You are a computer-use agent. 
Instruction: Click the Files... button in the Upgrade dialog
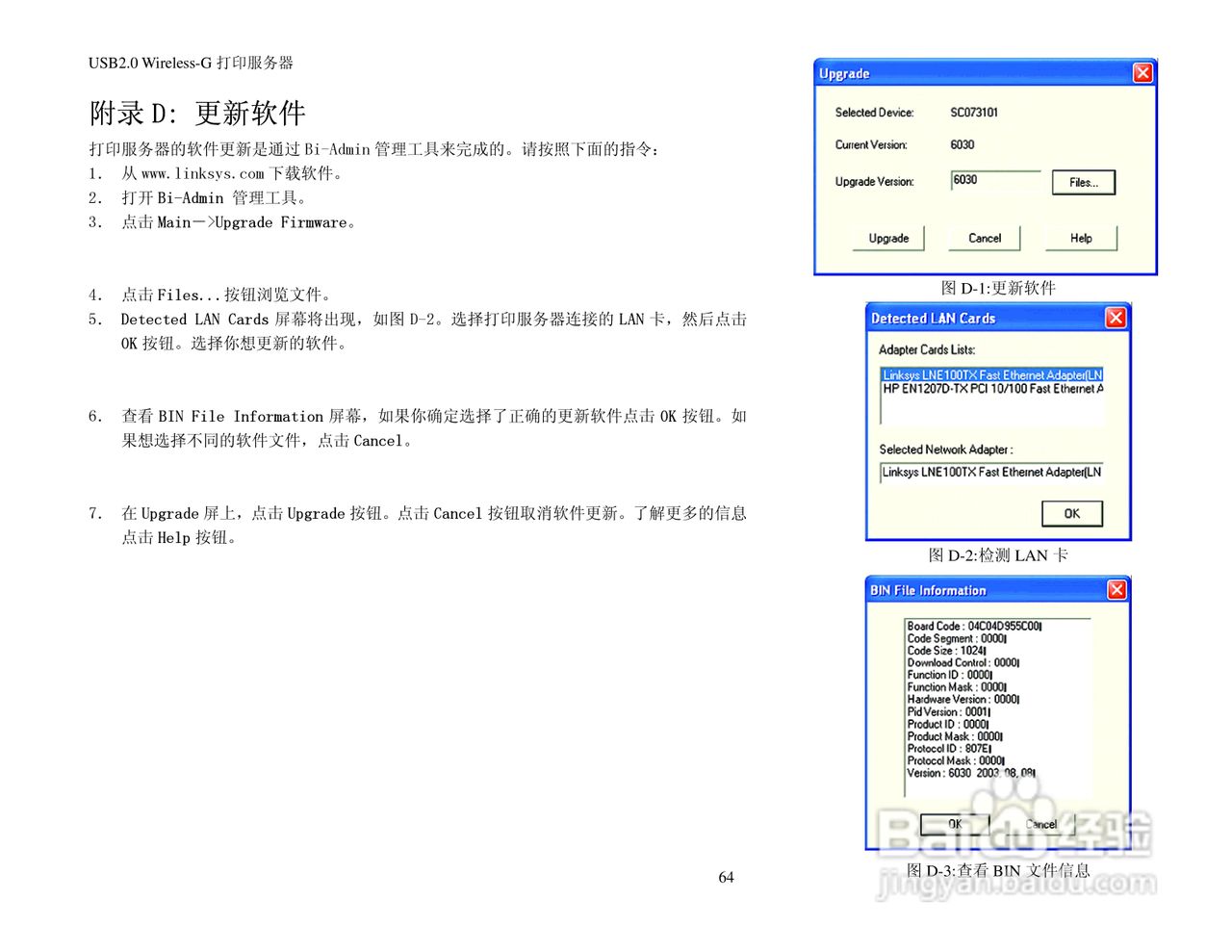(x=1082, y=181)
